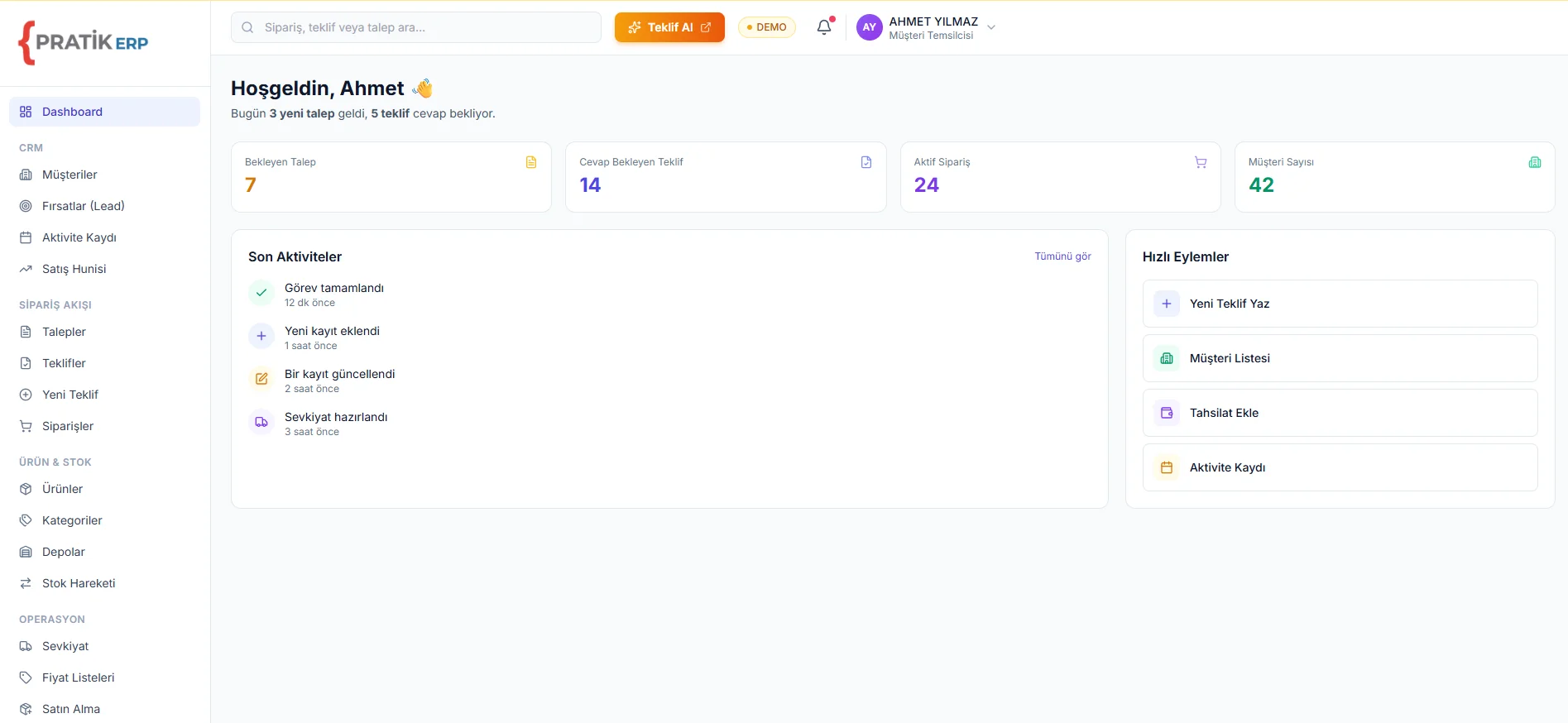Viewport: 1568px width, 723px height.
Task: Open the Dashboard menu item
Action: point(104,112)
